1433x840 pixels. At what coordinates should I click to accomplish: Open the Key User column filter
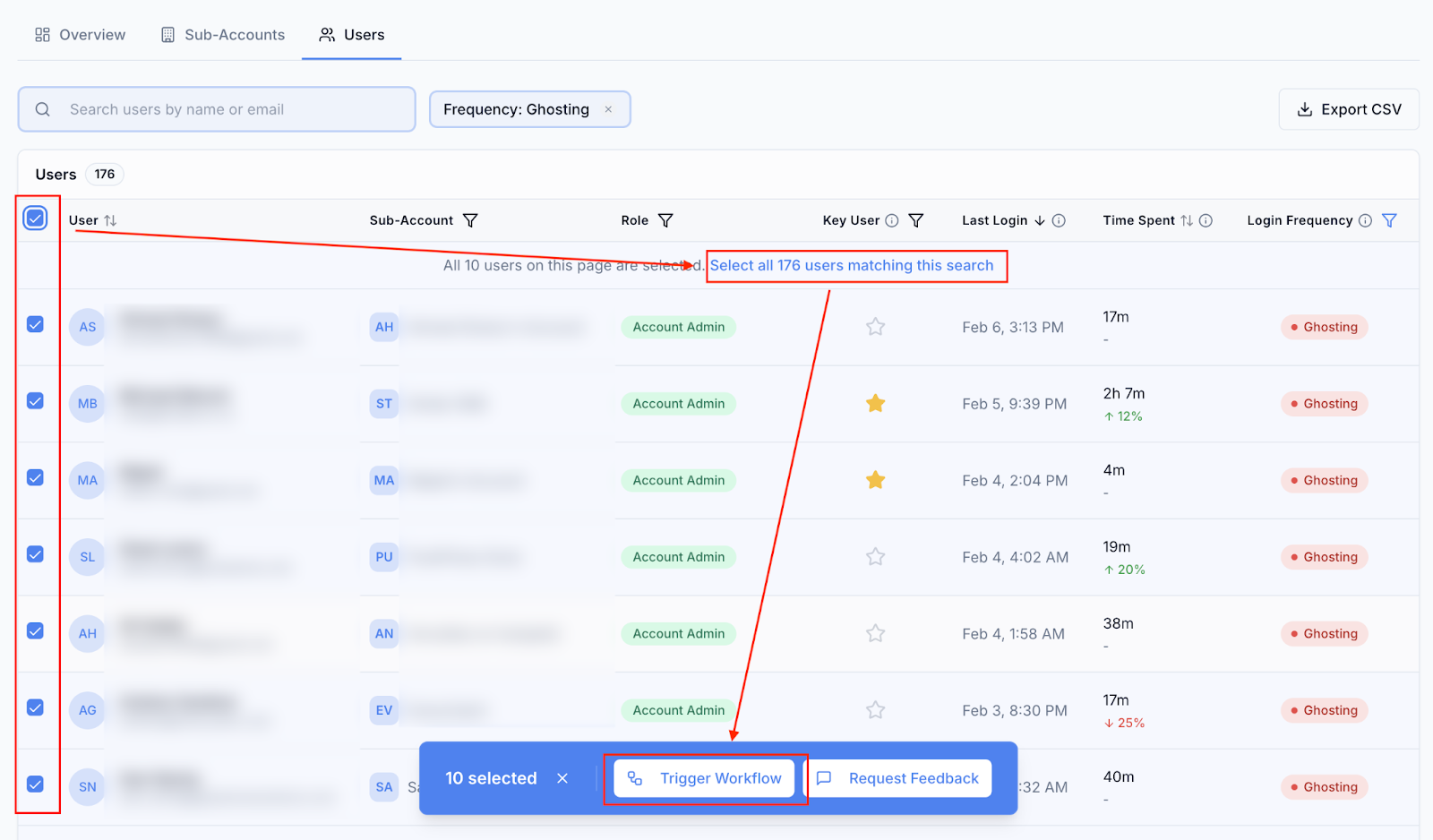pos(916,220)
